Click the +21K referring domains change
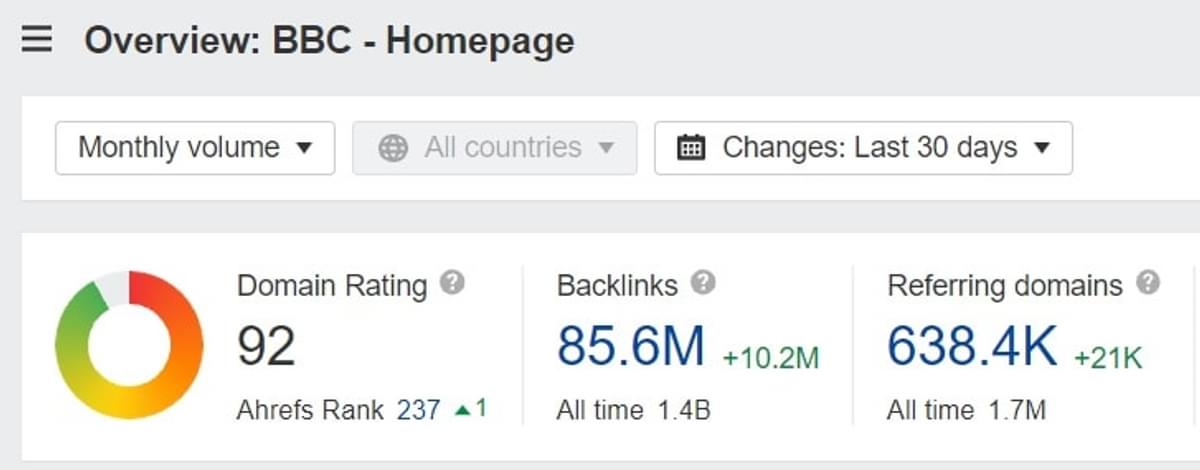The height and width of the screenshot is (470, 1200). [1108, 357]
